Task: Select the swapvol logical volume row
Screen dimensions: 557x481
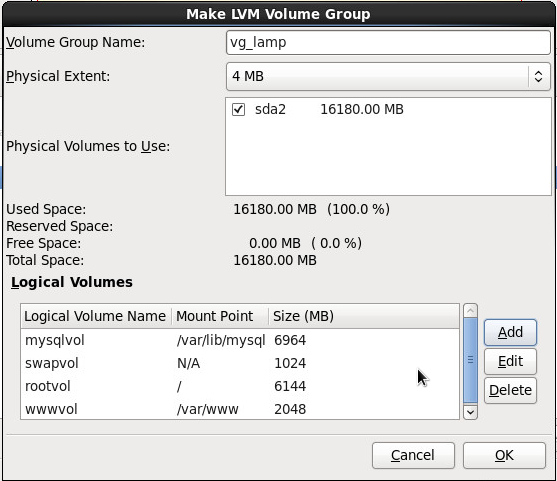Action: pos(240,363)
